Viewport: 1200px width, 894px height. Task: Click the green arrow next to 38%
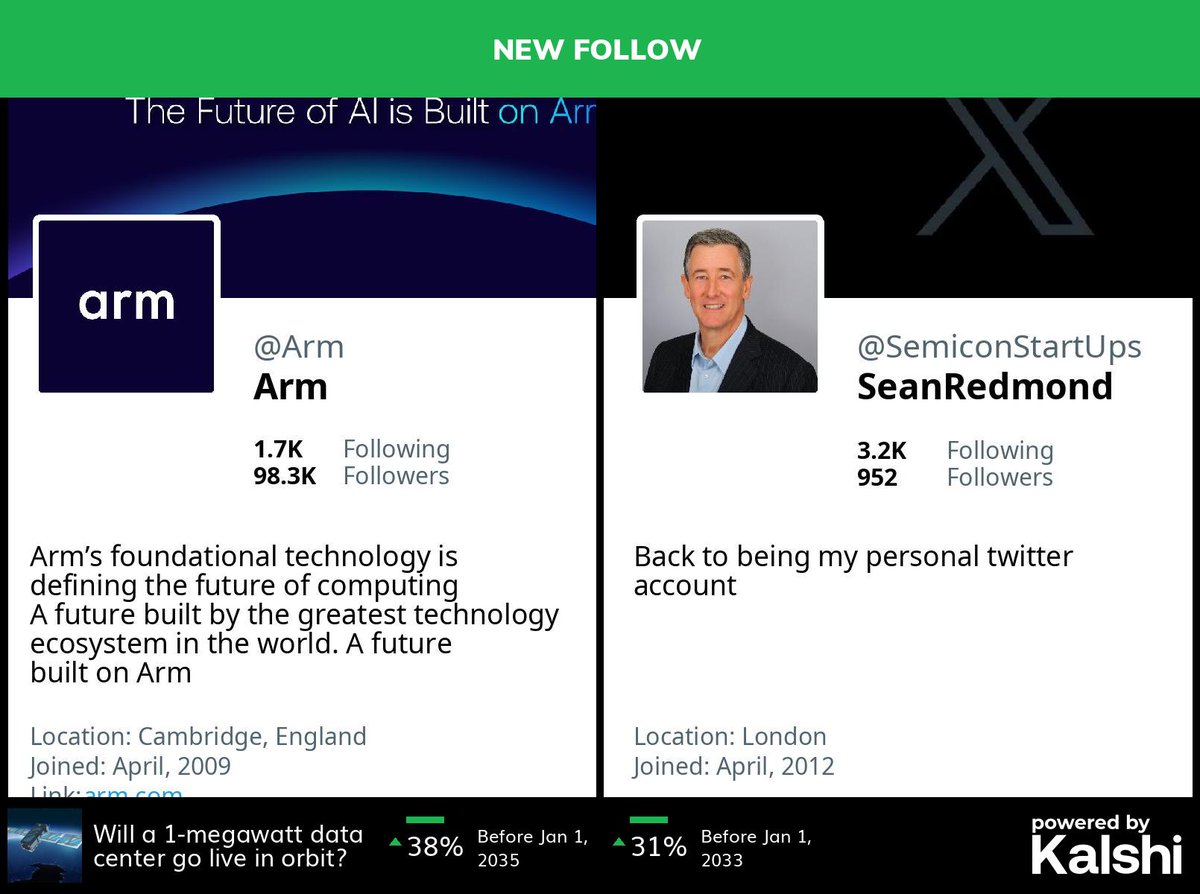coord(395,843)
